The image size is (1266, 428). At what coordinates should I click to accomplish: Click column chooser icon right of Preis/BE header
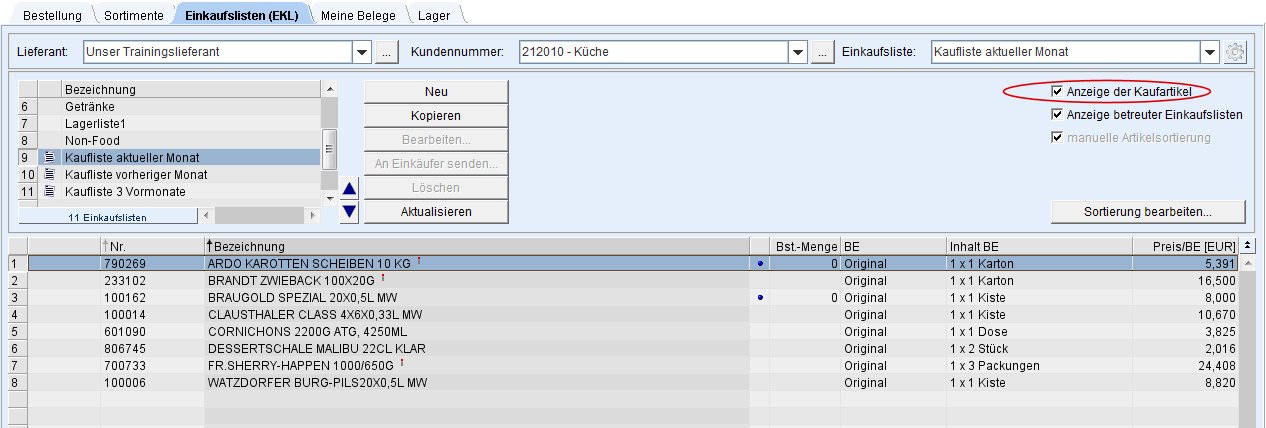[x=1247, y=246]
